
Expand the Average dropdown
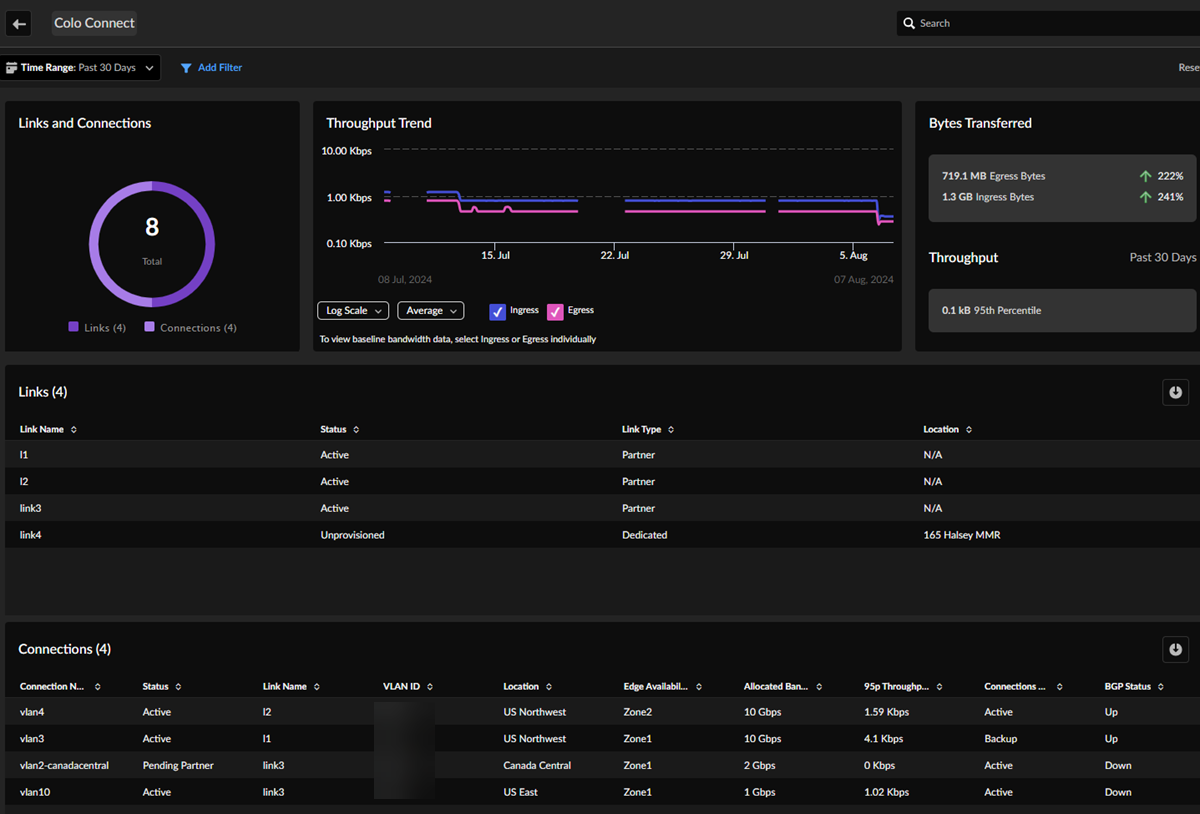[x=430, y=311]
